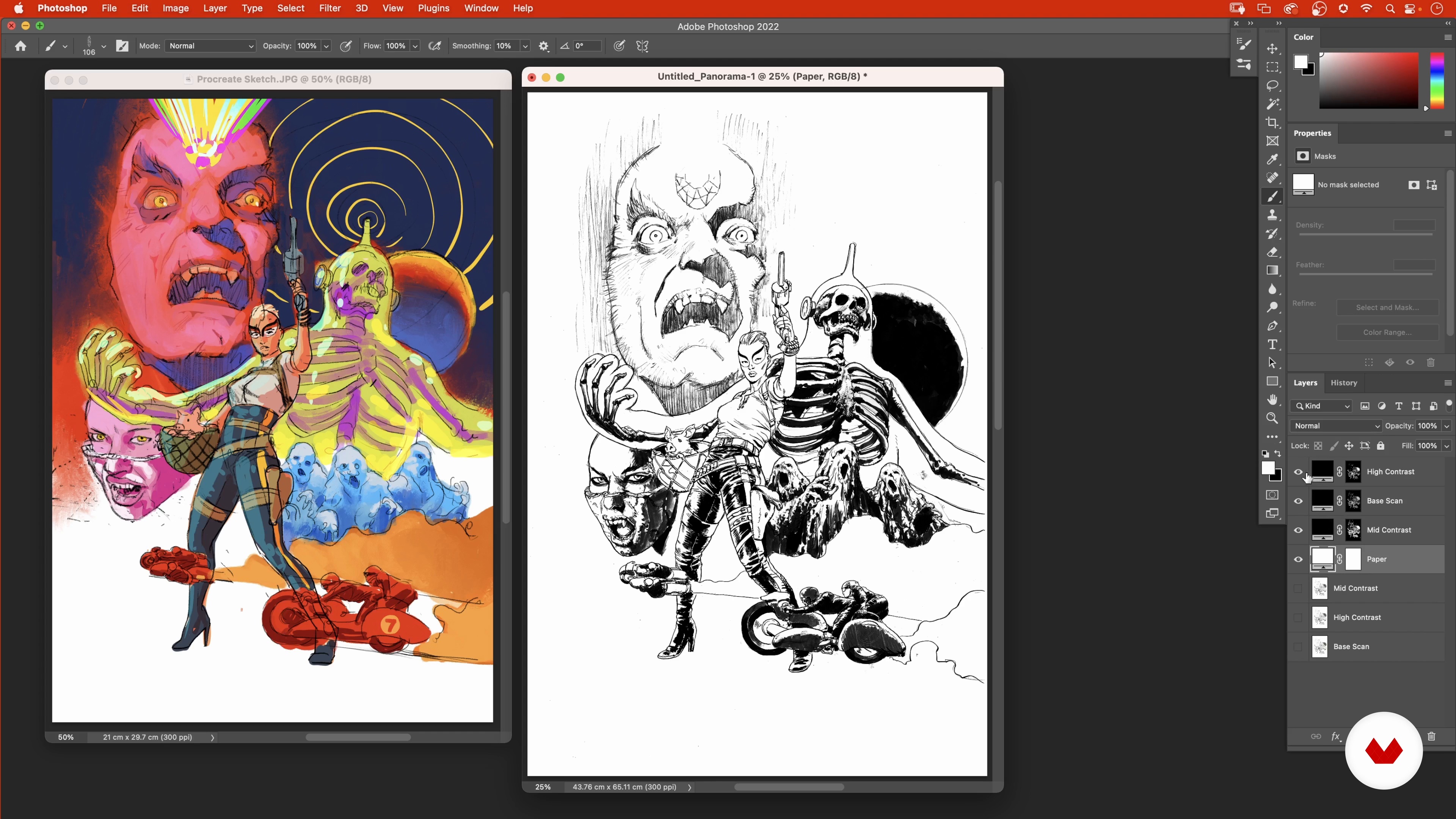Select the Zoom tool
The width and height of the screenshot is (1456, 819).
click(x=1272, y=418)
